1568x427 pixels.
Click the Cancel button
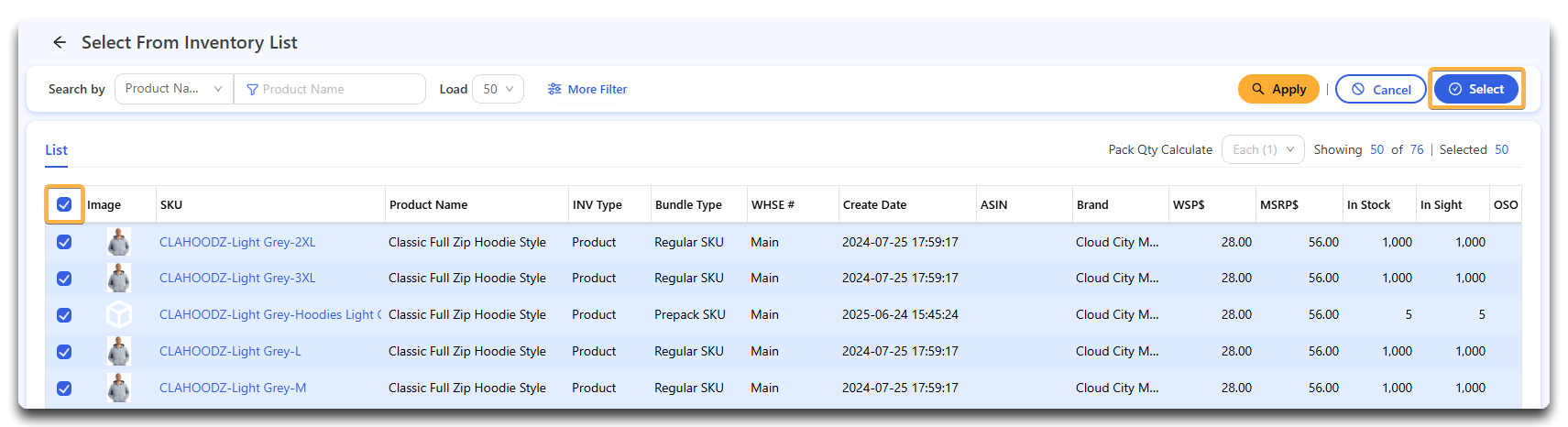1380,89
